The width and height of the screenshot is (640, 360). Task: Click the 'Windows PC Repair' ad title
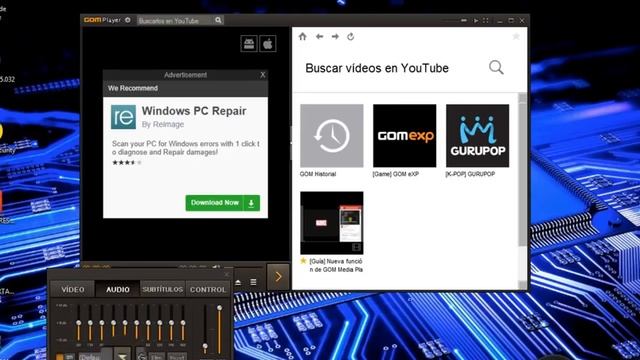point(194,111)
